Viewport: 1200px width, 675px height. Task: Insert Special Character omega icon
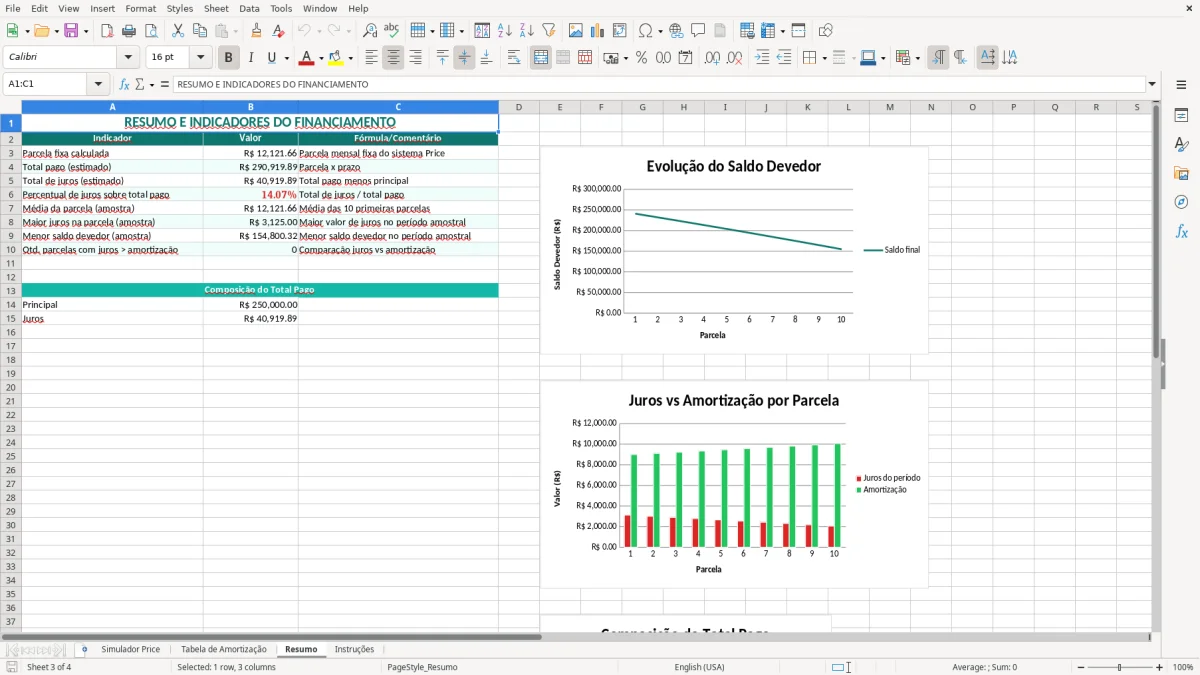click(x=645, y=31)
